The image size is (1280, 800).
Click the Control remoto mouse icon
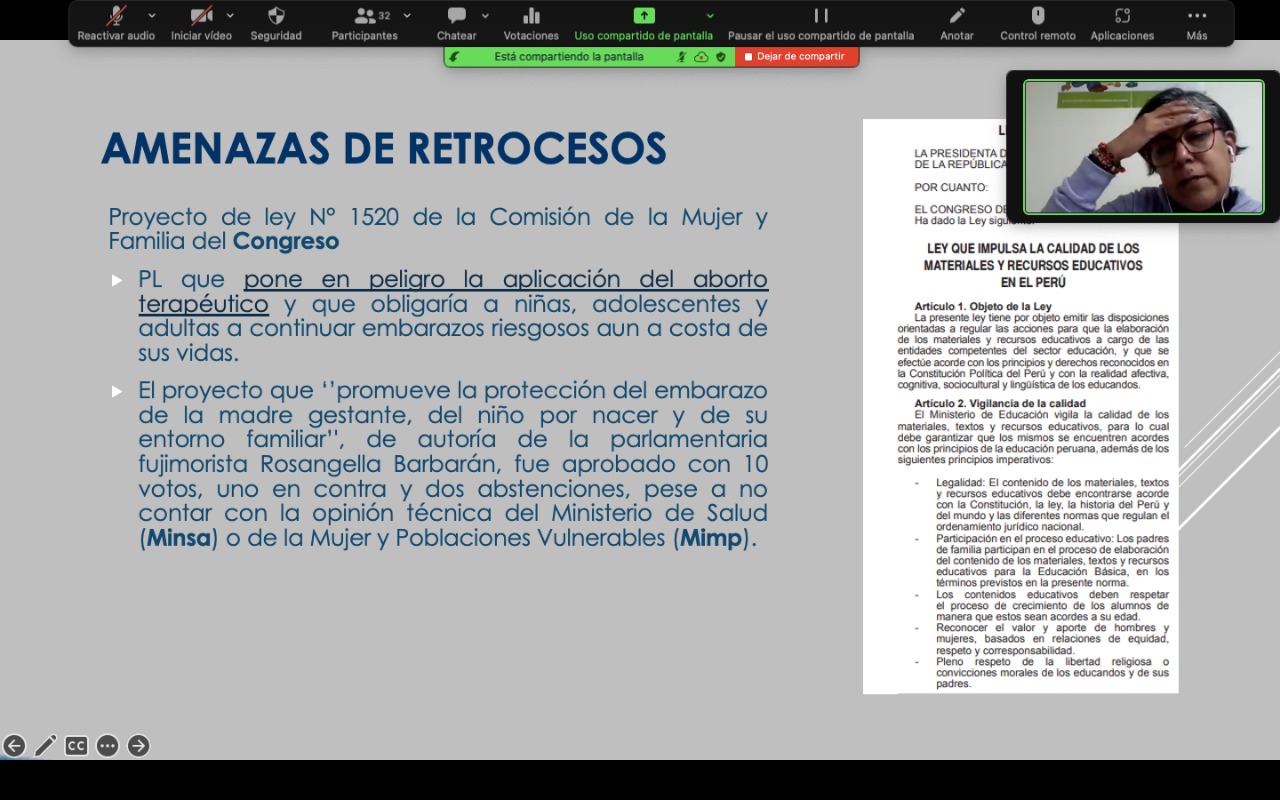click(1038, 23)
